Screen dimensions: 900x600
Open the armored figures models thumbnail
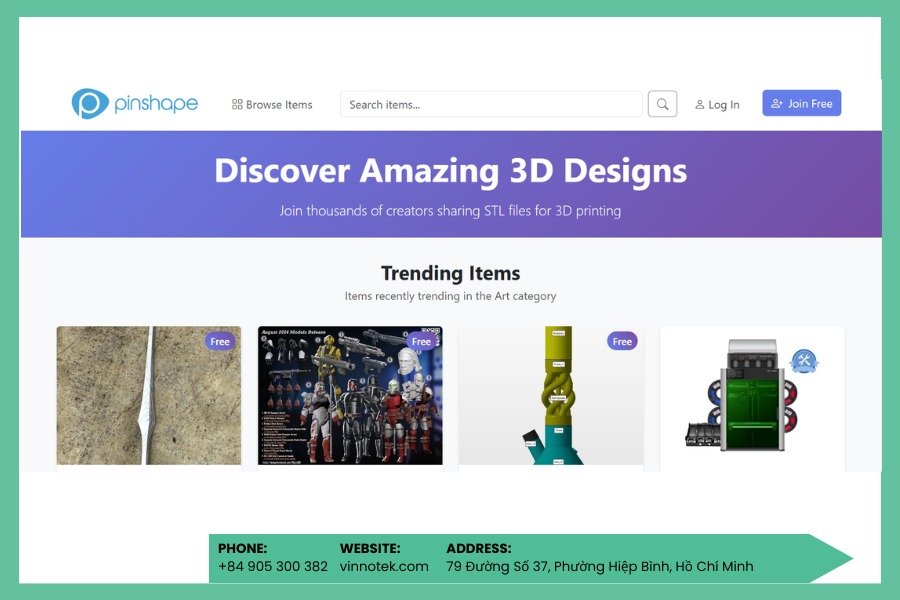click(x=350, y=396)
